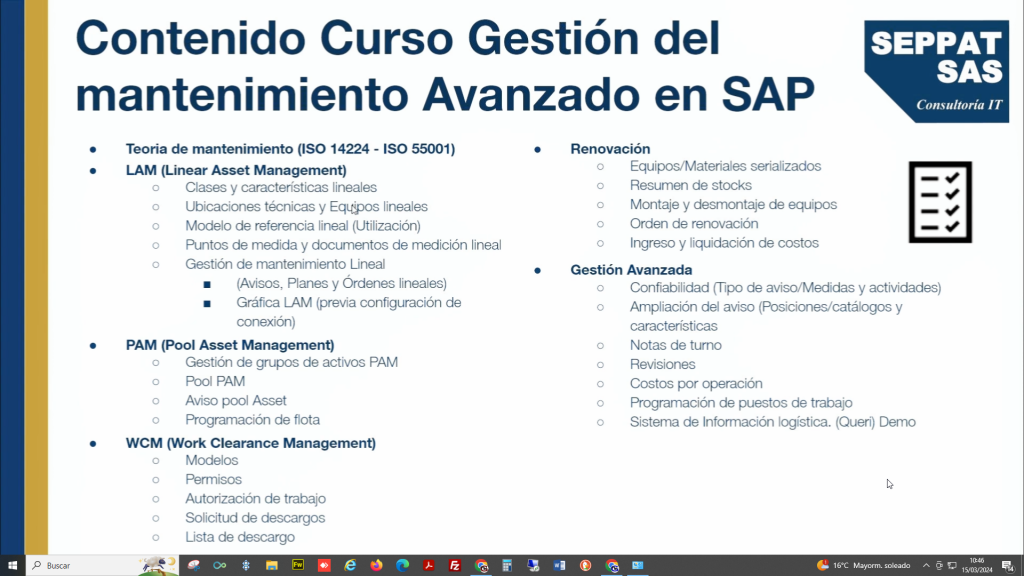This screenshot has height=576, width=1024.
Task: Click 'Ingreso y liquidación de costos'
Action: (724, 243)
